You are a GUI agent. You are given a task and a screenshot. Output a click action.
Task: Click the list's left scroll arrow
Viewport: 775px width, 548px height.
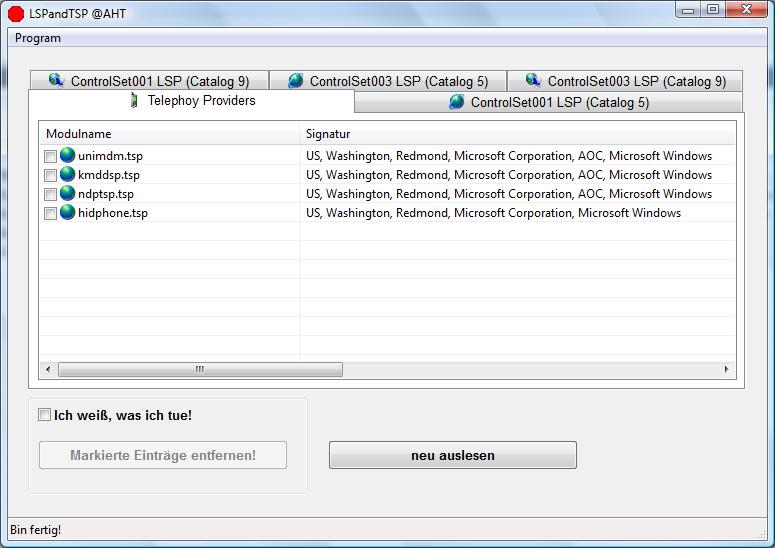point(48,369)
